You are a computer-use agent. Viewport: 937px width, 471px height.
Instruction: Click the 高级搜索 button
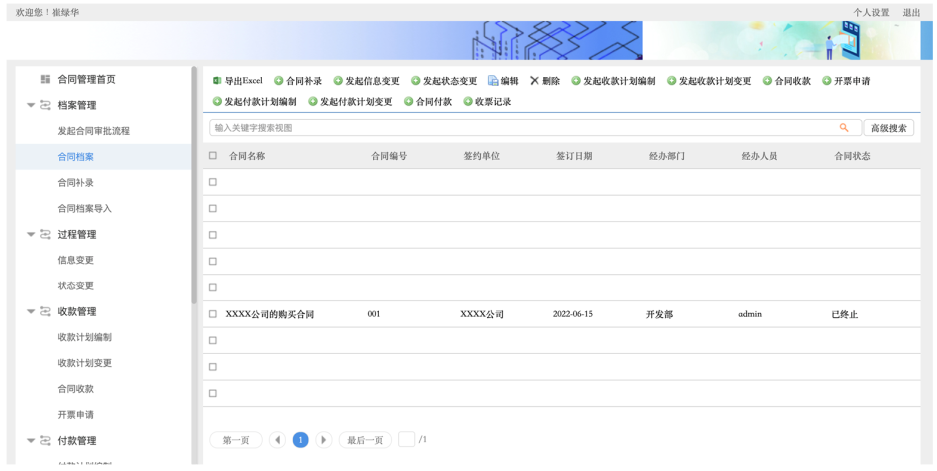tap(888, 128)
